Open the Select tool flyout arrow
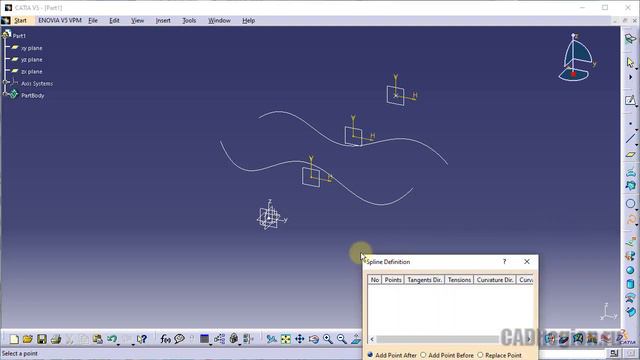The height and width of the screenshot is (360, 640). coord(636,69)
